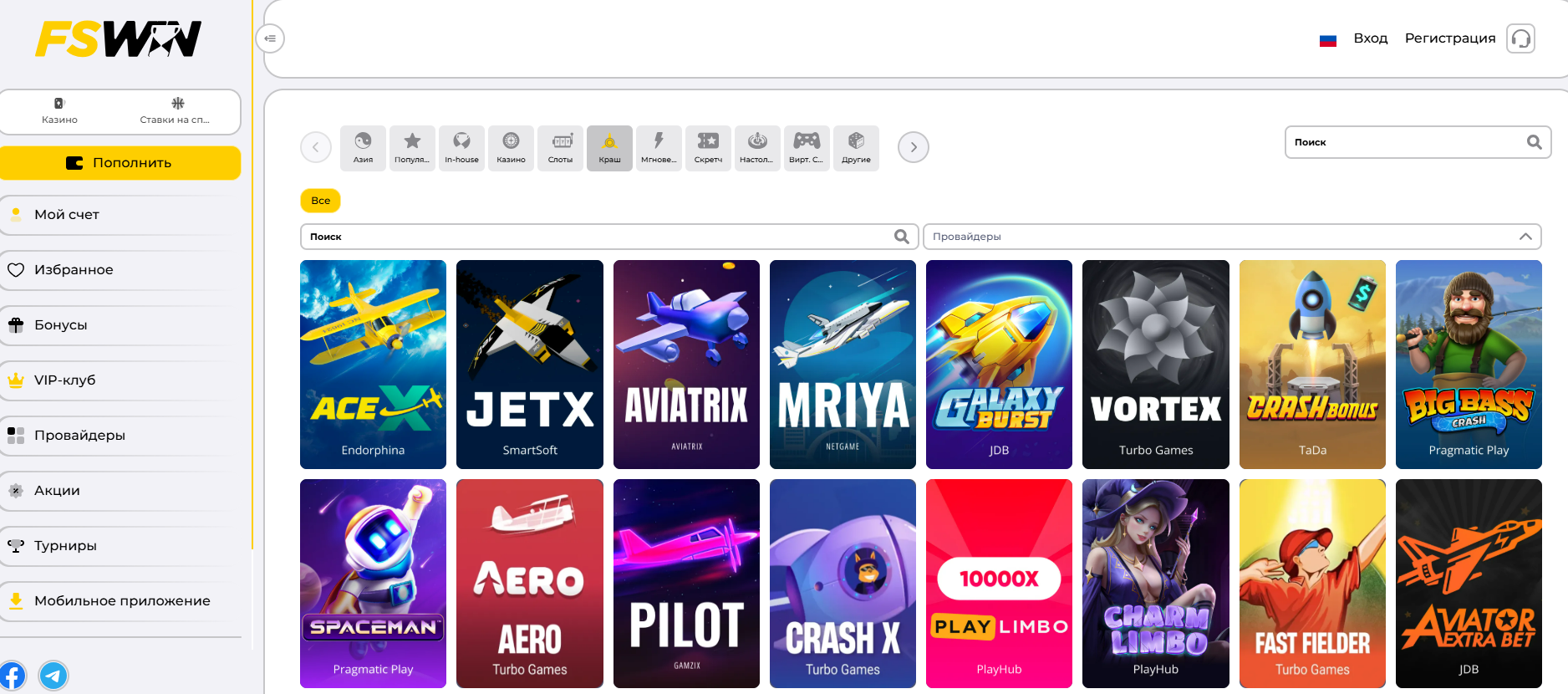Open the Aero game by Turbo Games

point(530,584)
